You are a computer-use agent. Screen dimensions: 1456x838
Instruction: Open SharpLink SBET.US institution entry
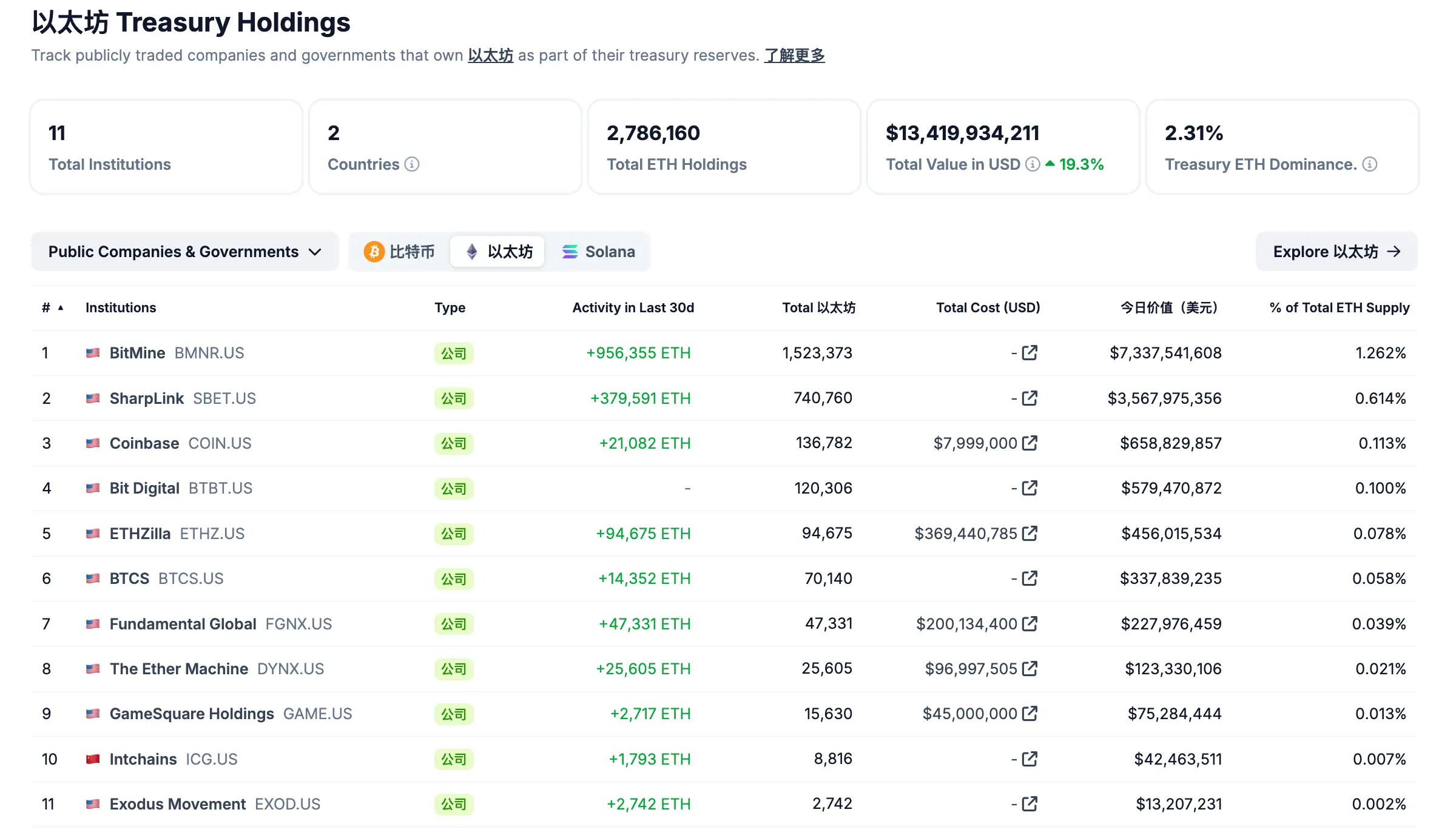pyautogui.click(x=147, y=398)
